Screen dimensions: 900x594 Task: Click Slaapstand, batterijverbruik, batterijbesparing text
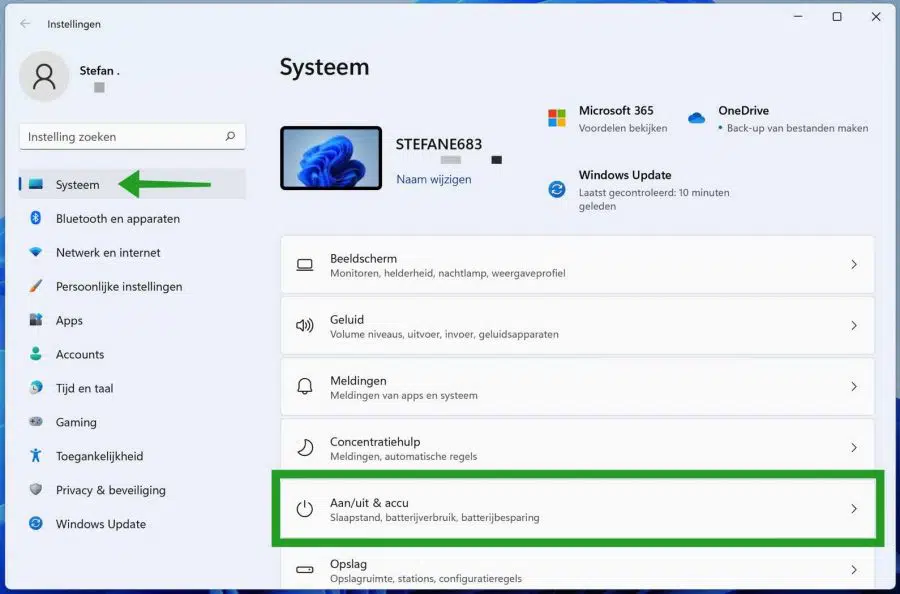435,518
